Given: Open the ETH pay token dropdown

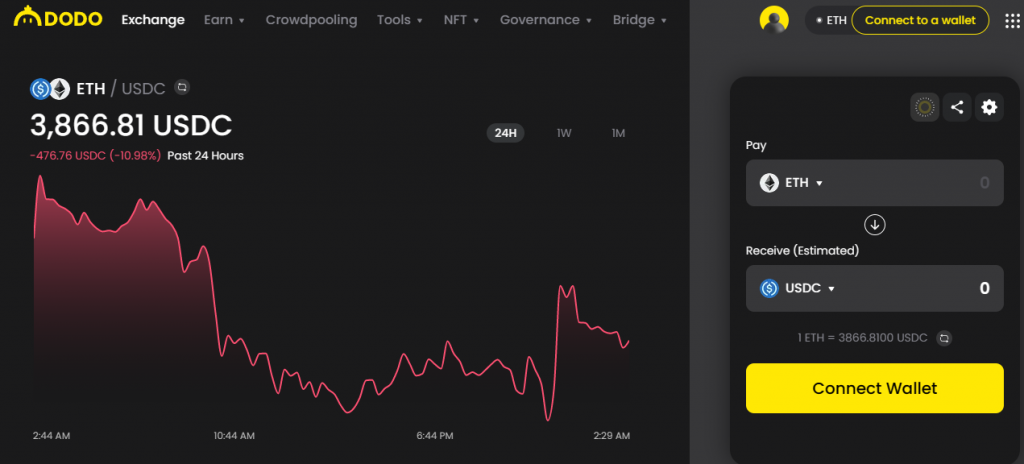Looking at the screenshot, I should (791, 183).
